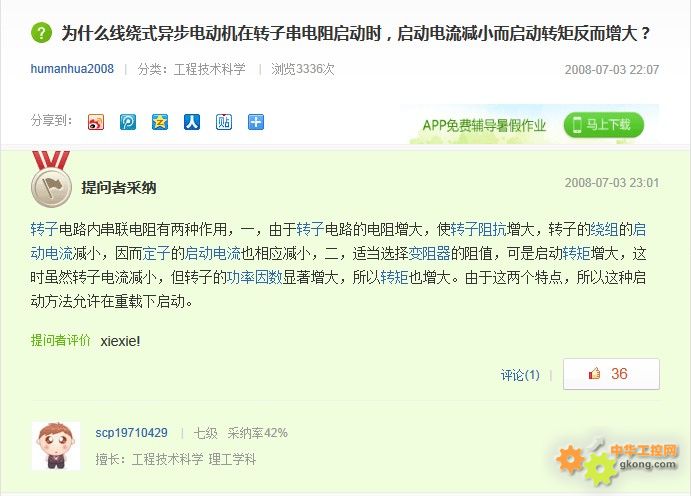Click the answerer's cartoon avatar
Screen dimensions: 691x496
tap(56, 446)
